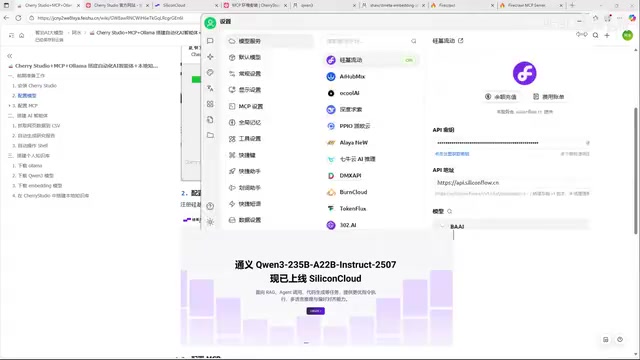This screenshot has height=360, width=640.
Task: Open the knowledge base icon in Cherry Studio sidebar
Action: click(x=210, y=120)
